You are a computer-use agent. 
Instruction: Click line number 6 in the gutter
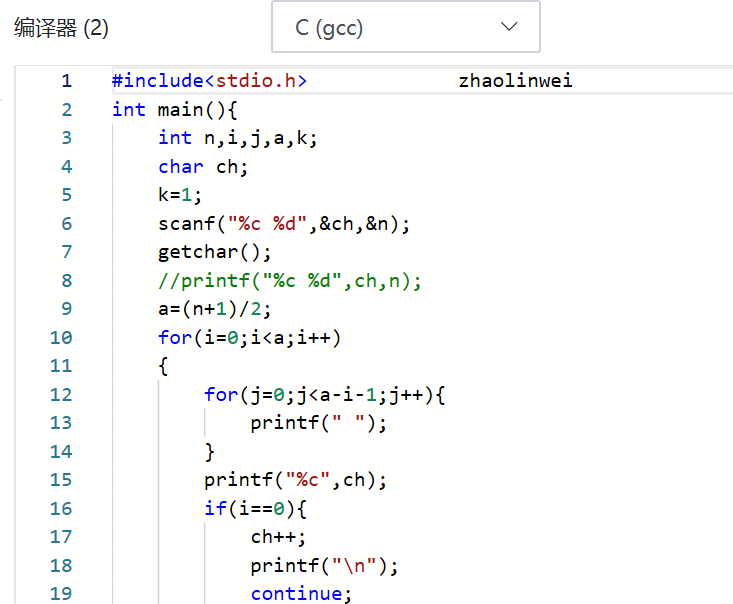click(x=66, y=224)
